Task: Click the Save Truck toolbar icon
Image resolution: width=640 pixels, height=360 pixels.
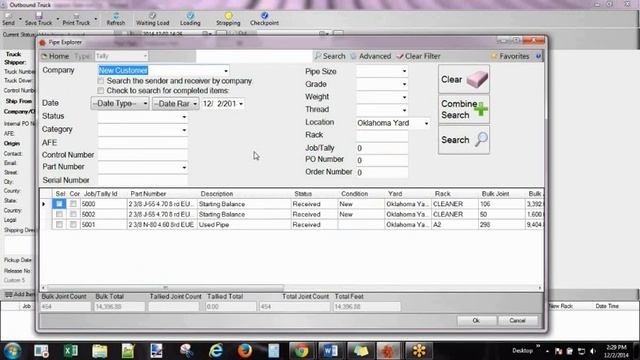Action: (x=39, y=19)
